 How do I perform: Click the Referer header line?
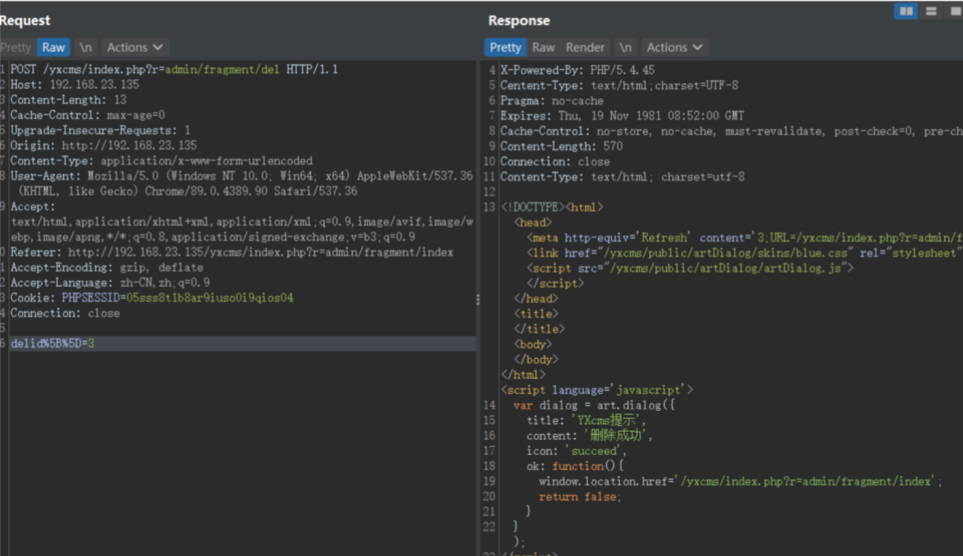point(232,253)
